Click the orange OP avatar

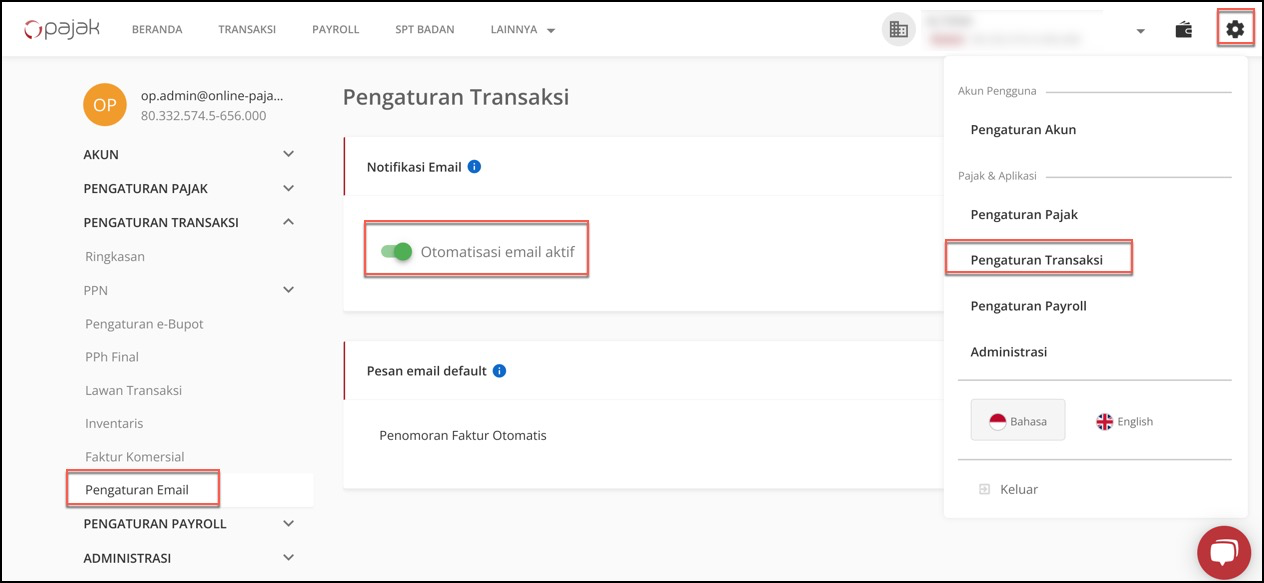pyautogui.click(x=105, y=105)
